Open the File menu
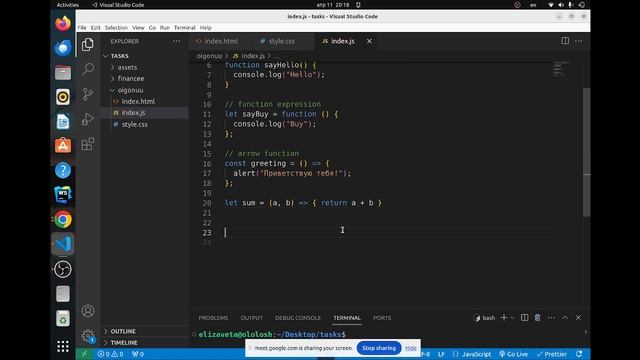640x360 pixels. click(x=82, y=28)
